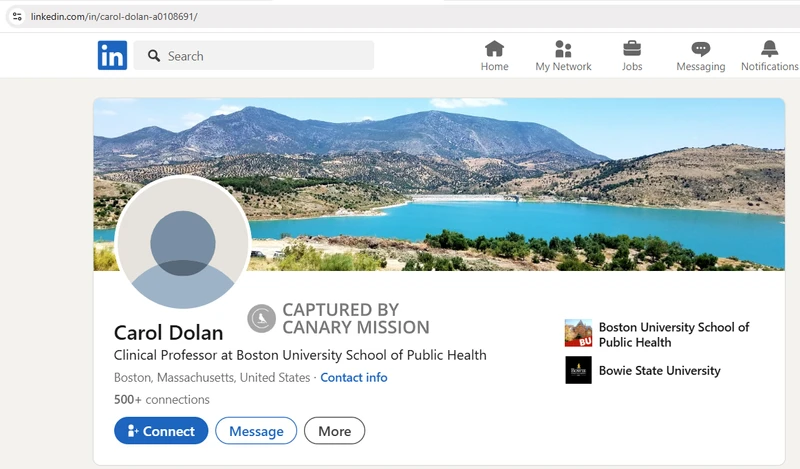
Task: Select the Home nav label
Action: coord(494,66)
